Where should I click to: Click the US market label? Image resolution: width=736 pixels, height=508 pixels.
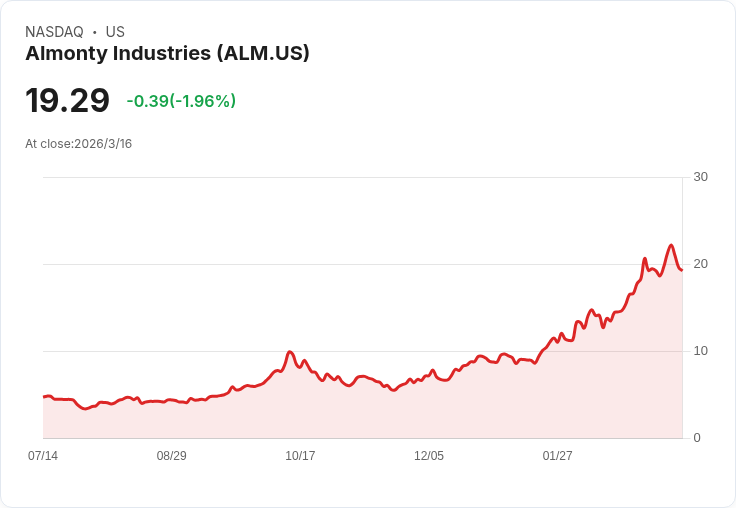click(115, 32)
